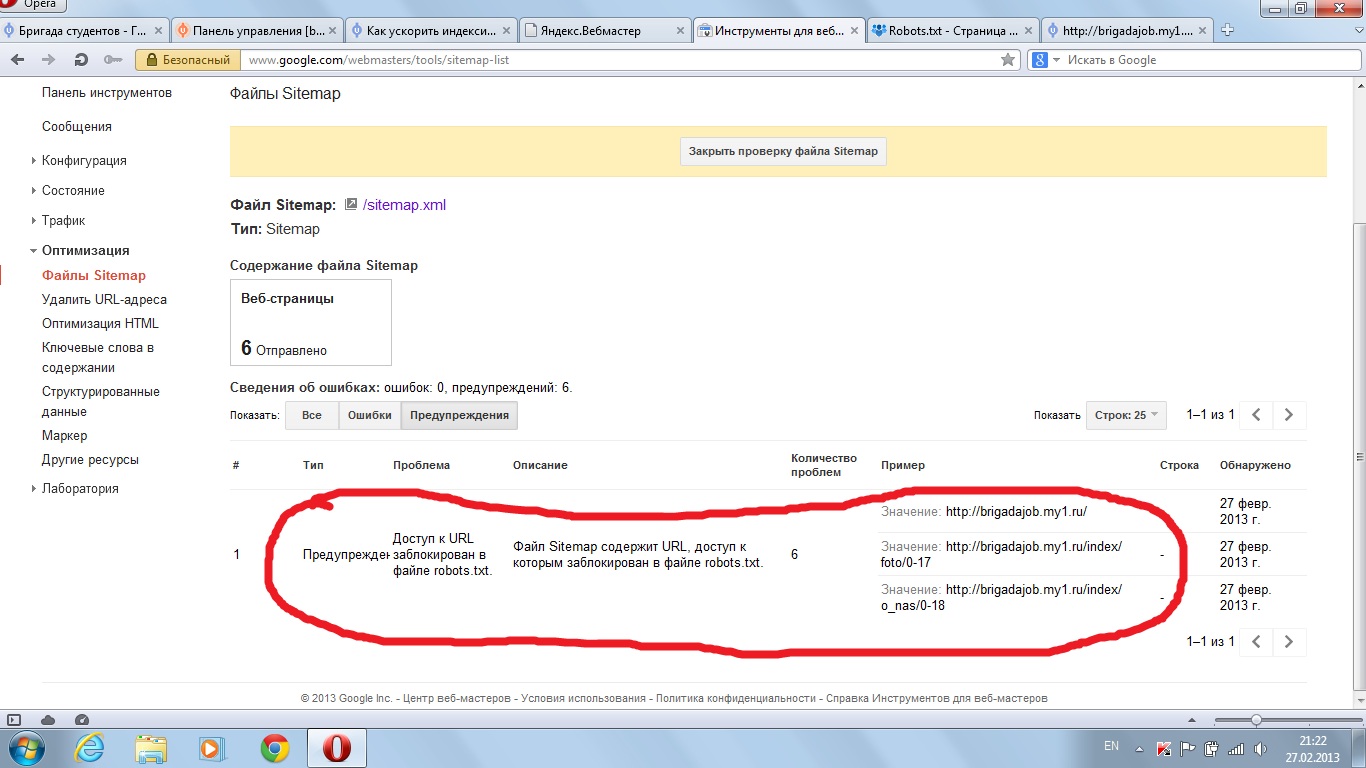Click the Opera password wand key icon

[x=112, y=60]
